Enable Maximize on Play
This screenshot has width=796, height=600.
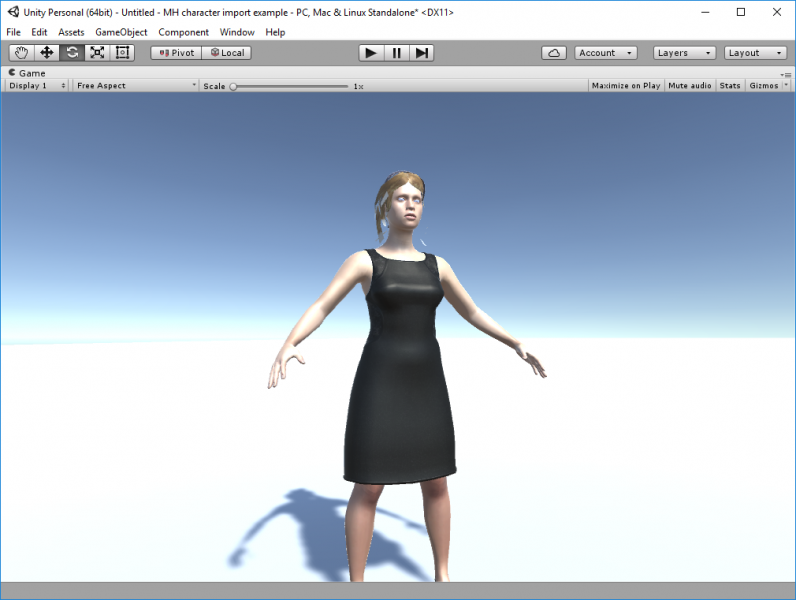pyautogui.click(x=625, y=86)
